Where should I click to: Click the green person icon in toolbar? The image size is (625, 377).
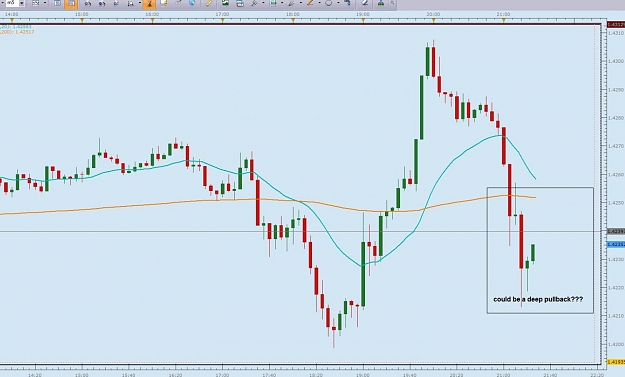(x=381, y=3)
